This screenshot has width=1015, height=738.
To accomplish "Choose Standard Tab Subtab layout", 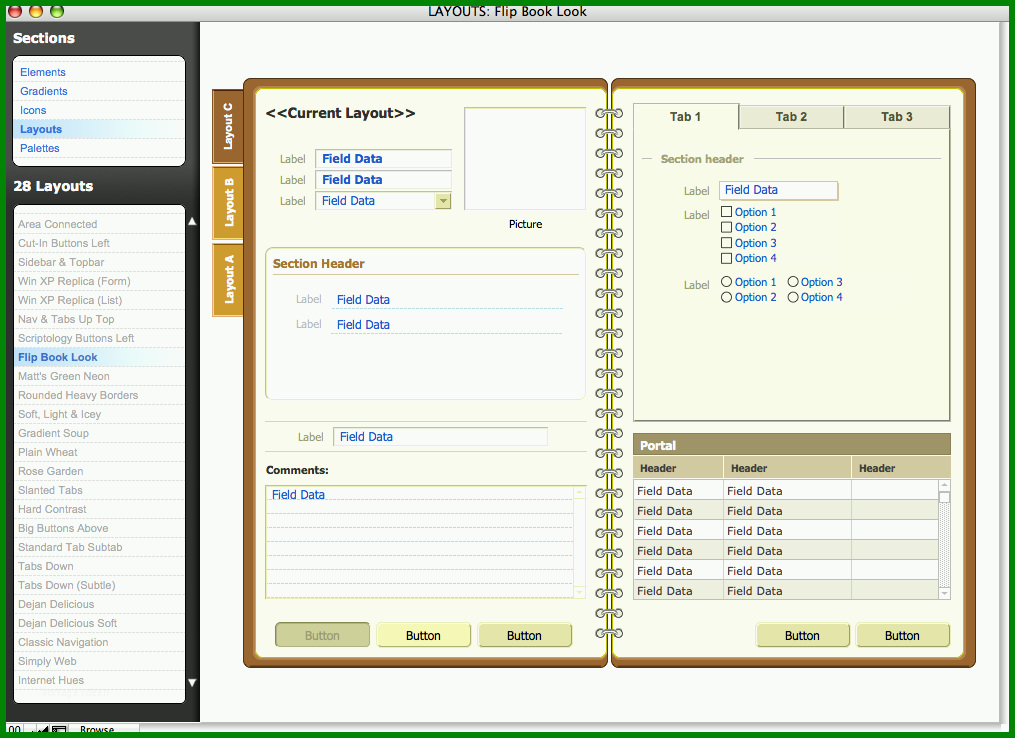I will (99, 547).
